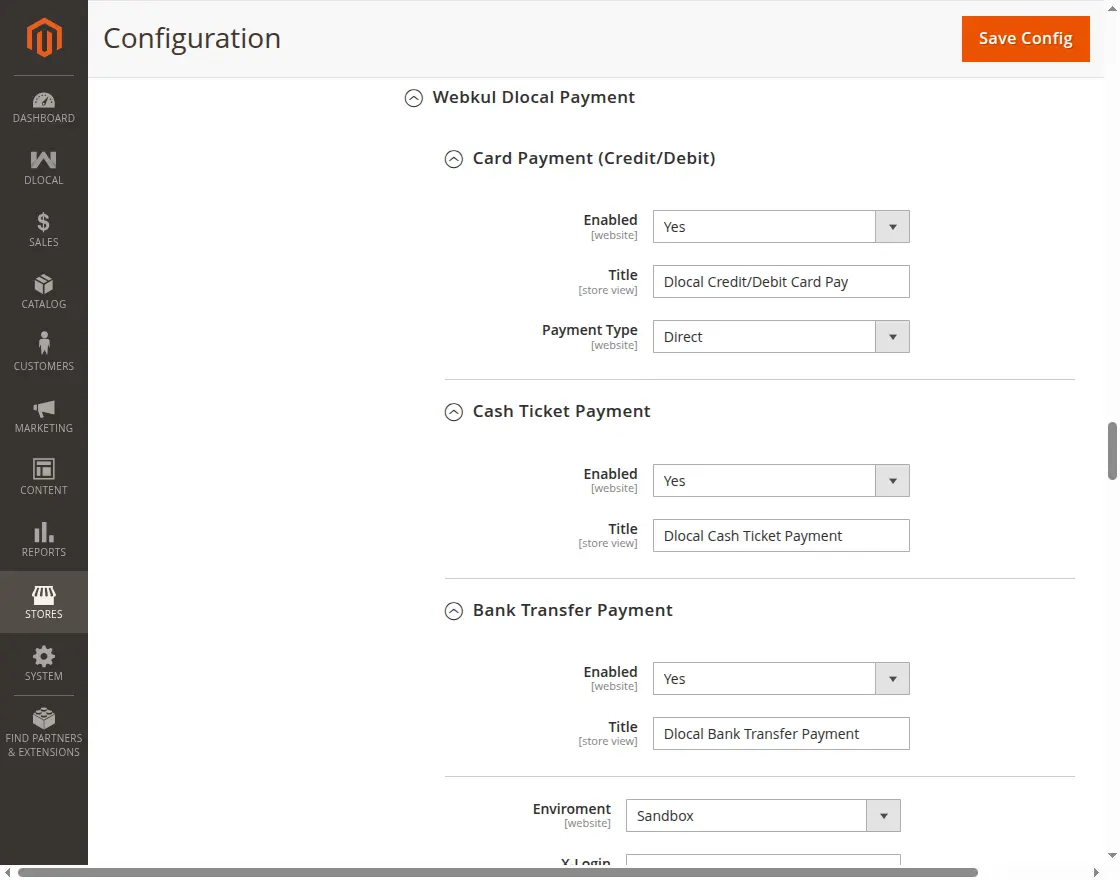
Task: Click the Save Config button
Action: (1025, 39)
